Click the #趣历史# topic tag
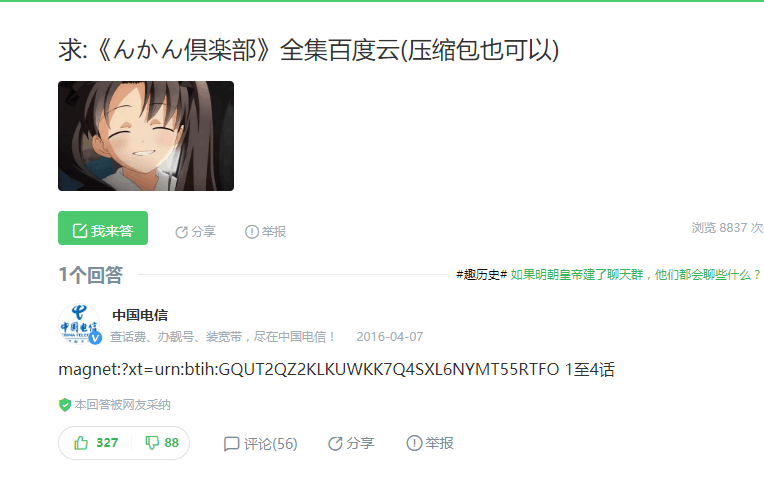Image resolution: width=764 pixels, height=482 pixels. pyautogui.click(x=481, y=275)
